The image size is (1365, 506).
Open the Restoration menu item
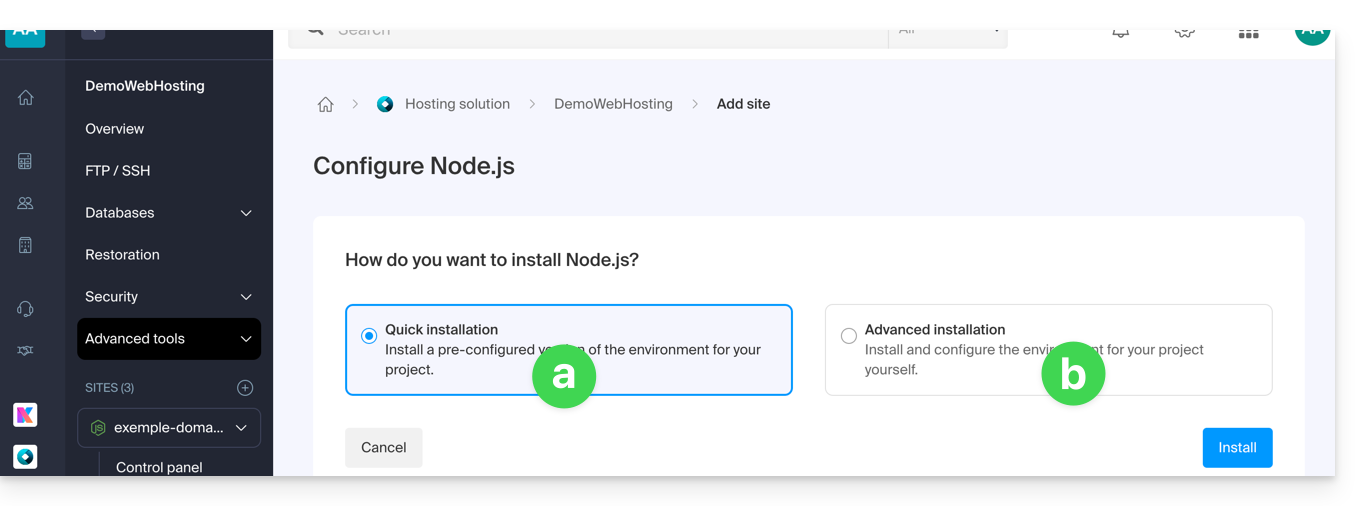pos(122,255)
